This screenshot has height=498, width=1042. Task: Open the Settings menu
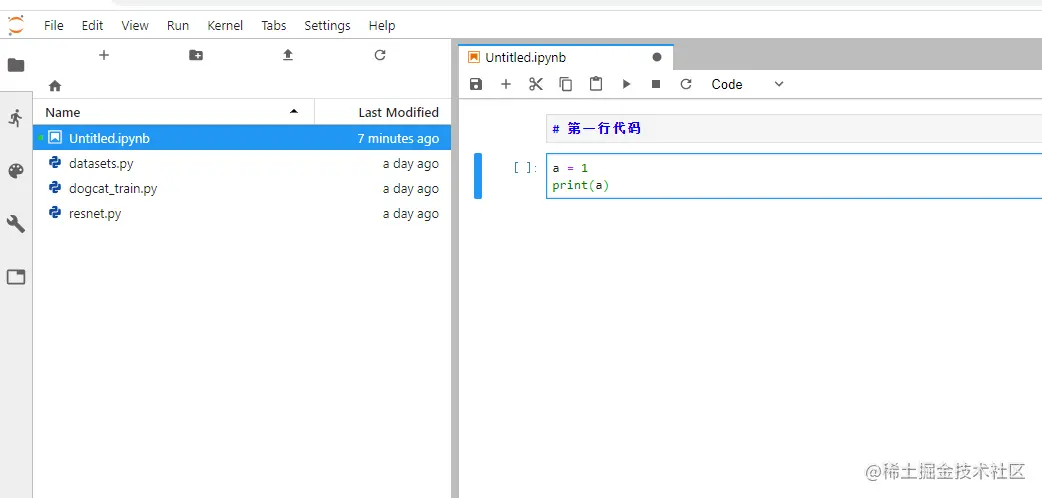click(327, 25)
